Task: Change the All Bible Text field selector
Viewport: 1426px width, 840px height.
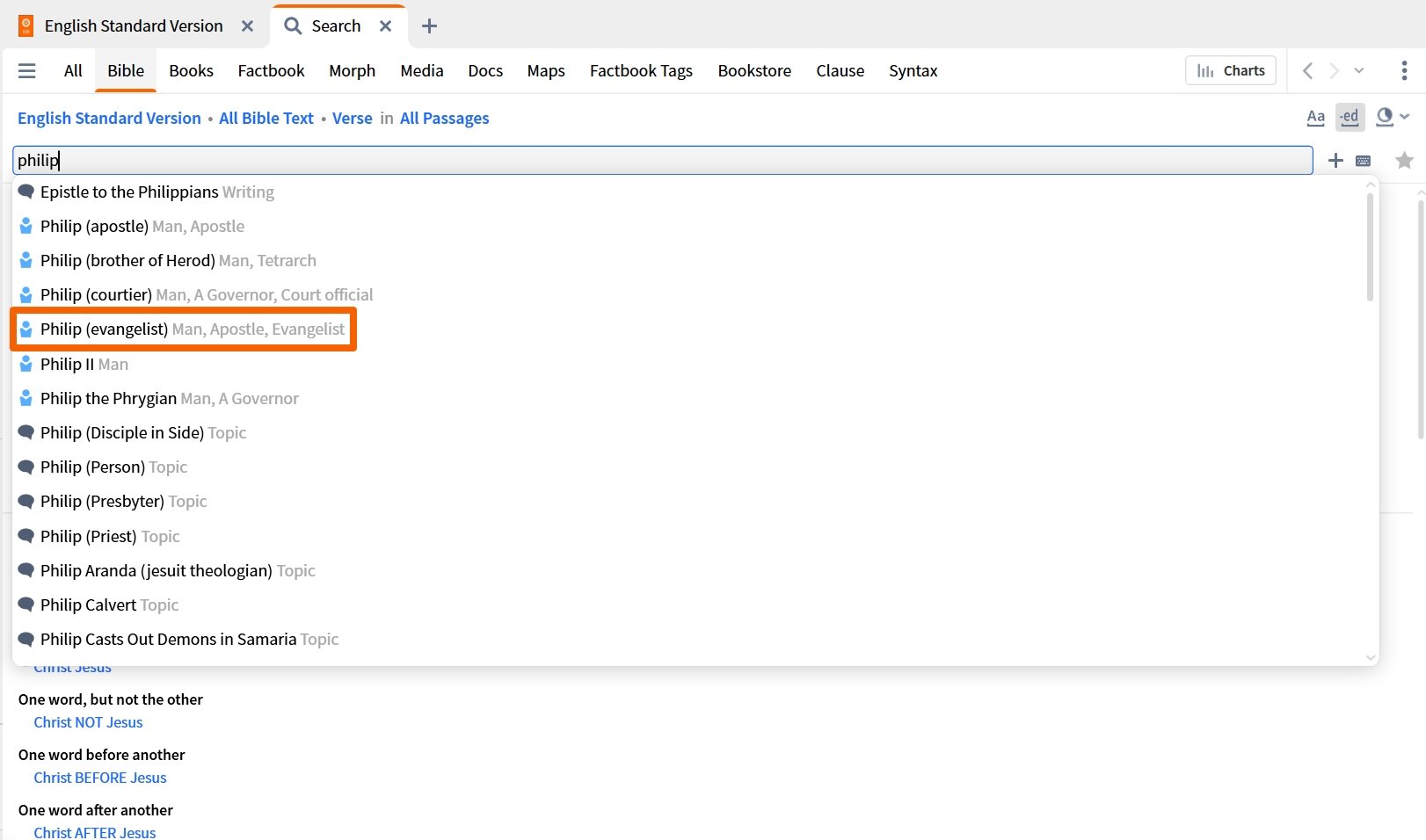Action: coord(266,119)
